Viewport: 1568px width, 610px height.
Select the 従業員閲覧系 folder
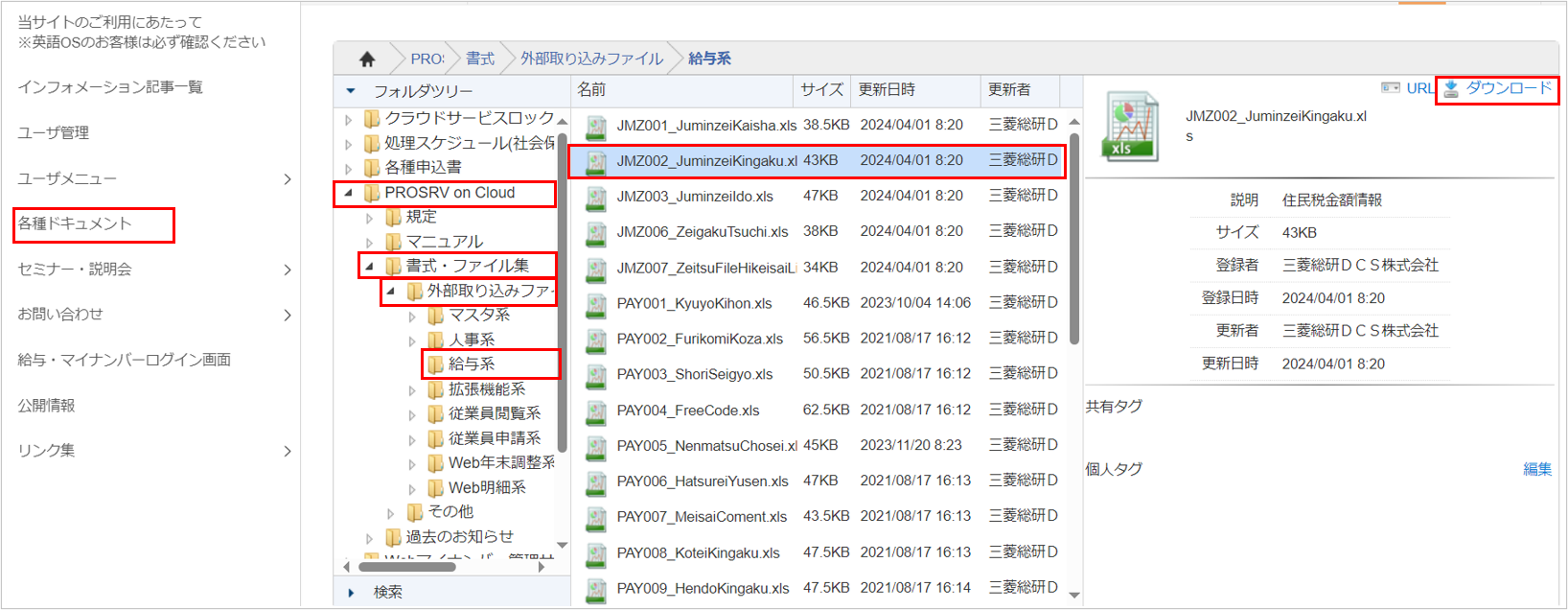495,414
